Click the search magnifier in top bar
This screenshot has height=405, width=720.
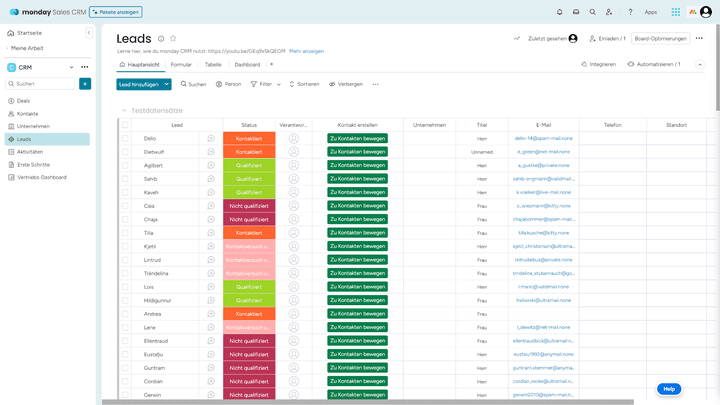tap(593, 12)
